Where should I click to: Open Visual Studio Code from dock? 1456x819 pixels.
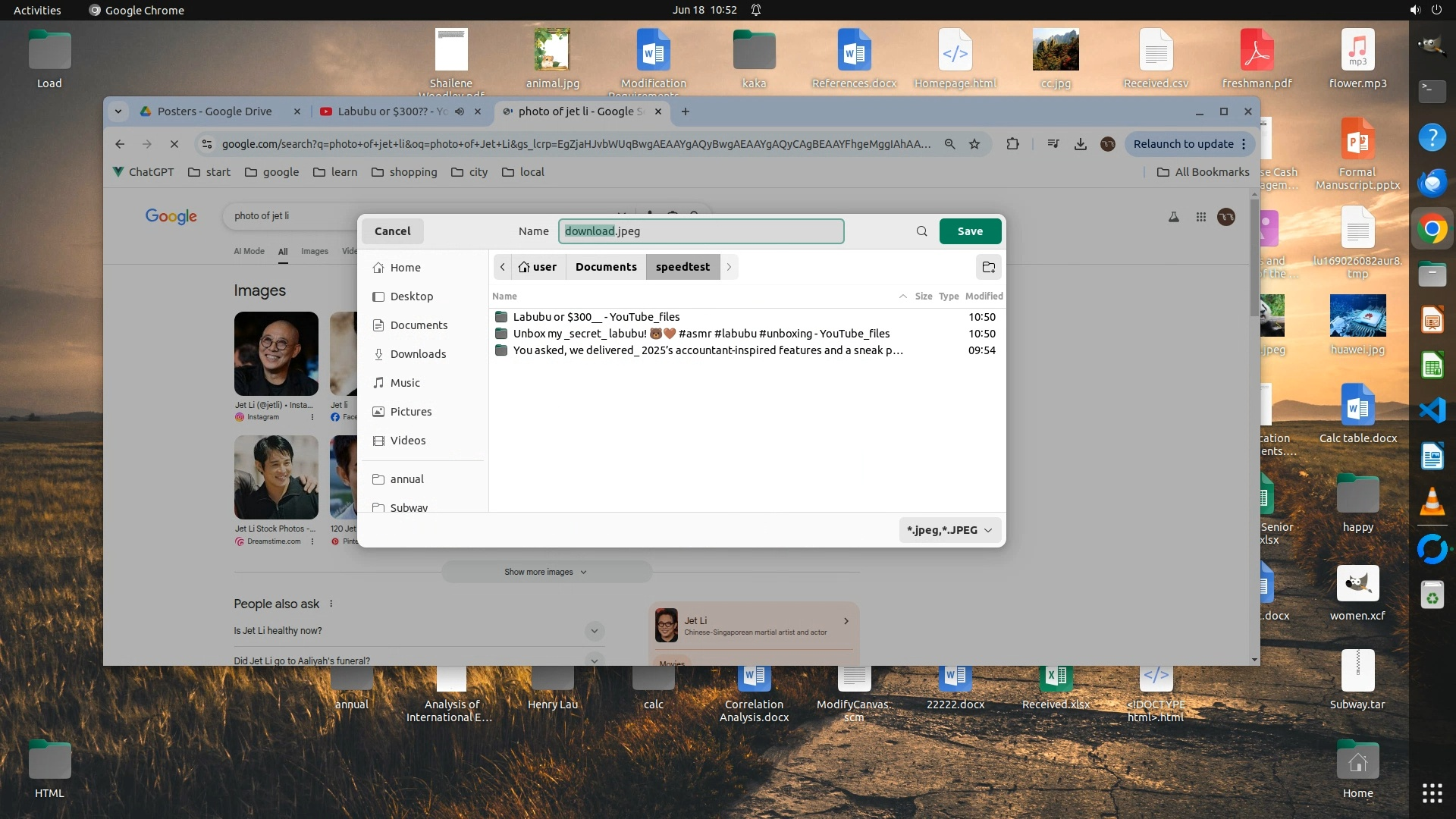click(1432, 410)
